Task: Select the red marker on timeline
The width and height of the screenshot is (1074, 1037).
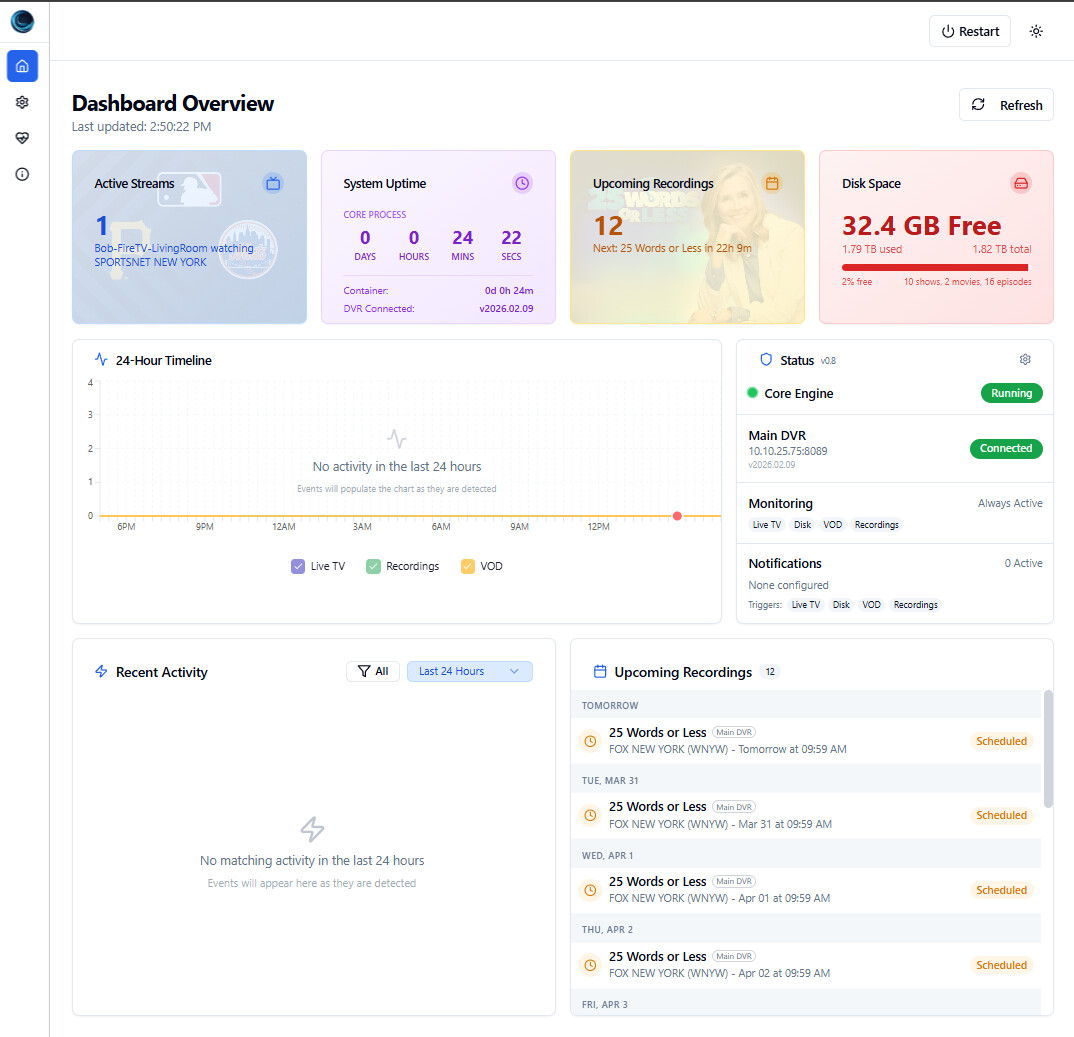Action: (677, 516)
